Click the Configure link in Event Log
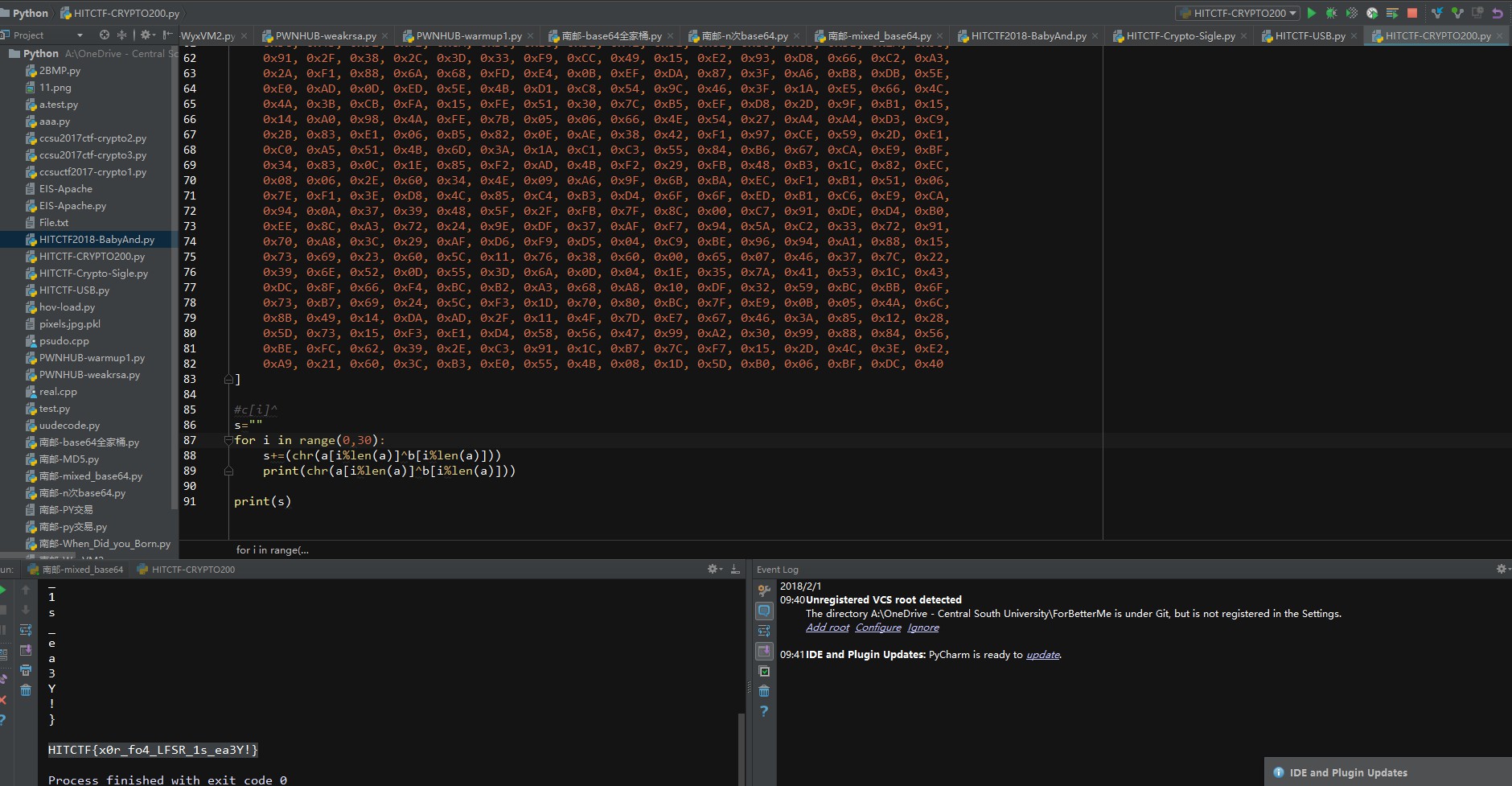The height and width of the screenshot is (786, 1512). (878, 628)
